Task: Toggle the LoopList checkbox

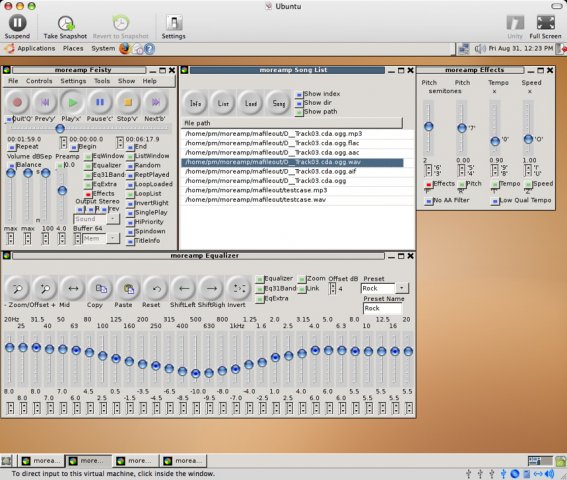Action: coord(130,195)
